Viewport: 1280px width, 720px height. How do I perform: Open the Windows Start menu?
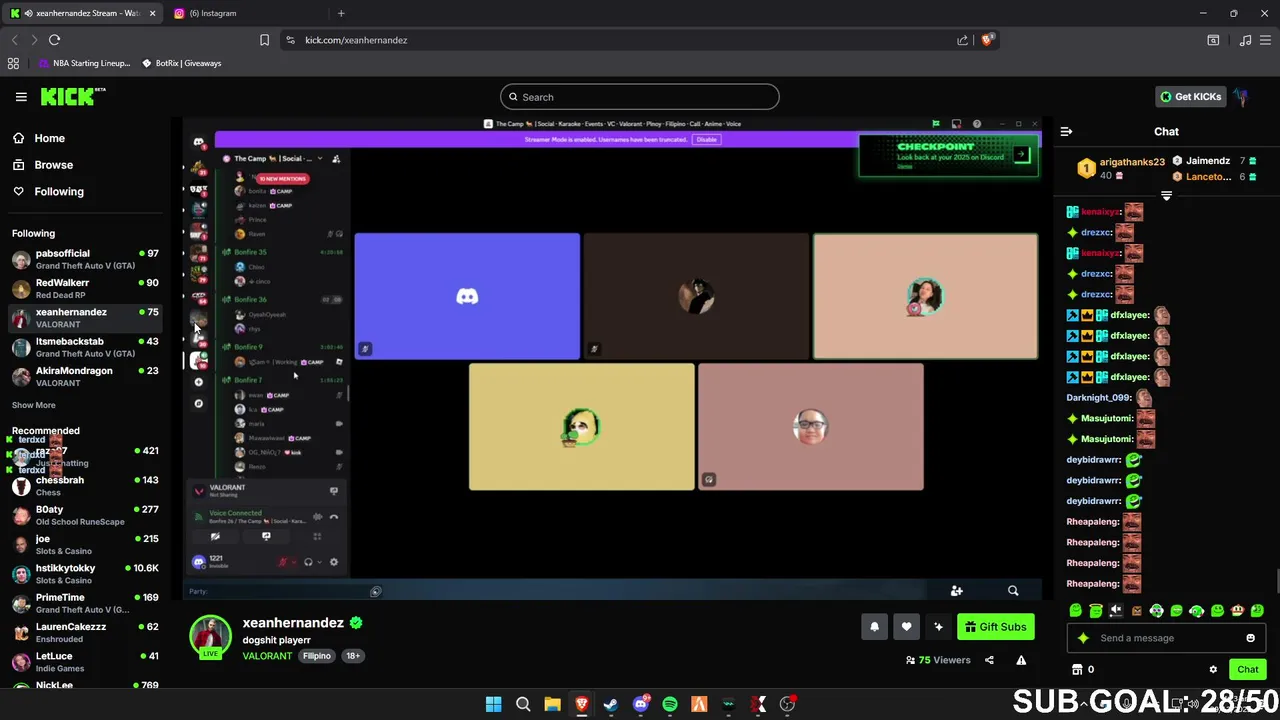click(x=493, y=704)
